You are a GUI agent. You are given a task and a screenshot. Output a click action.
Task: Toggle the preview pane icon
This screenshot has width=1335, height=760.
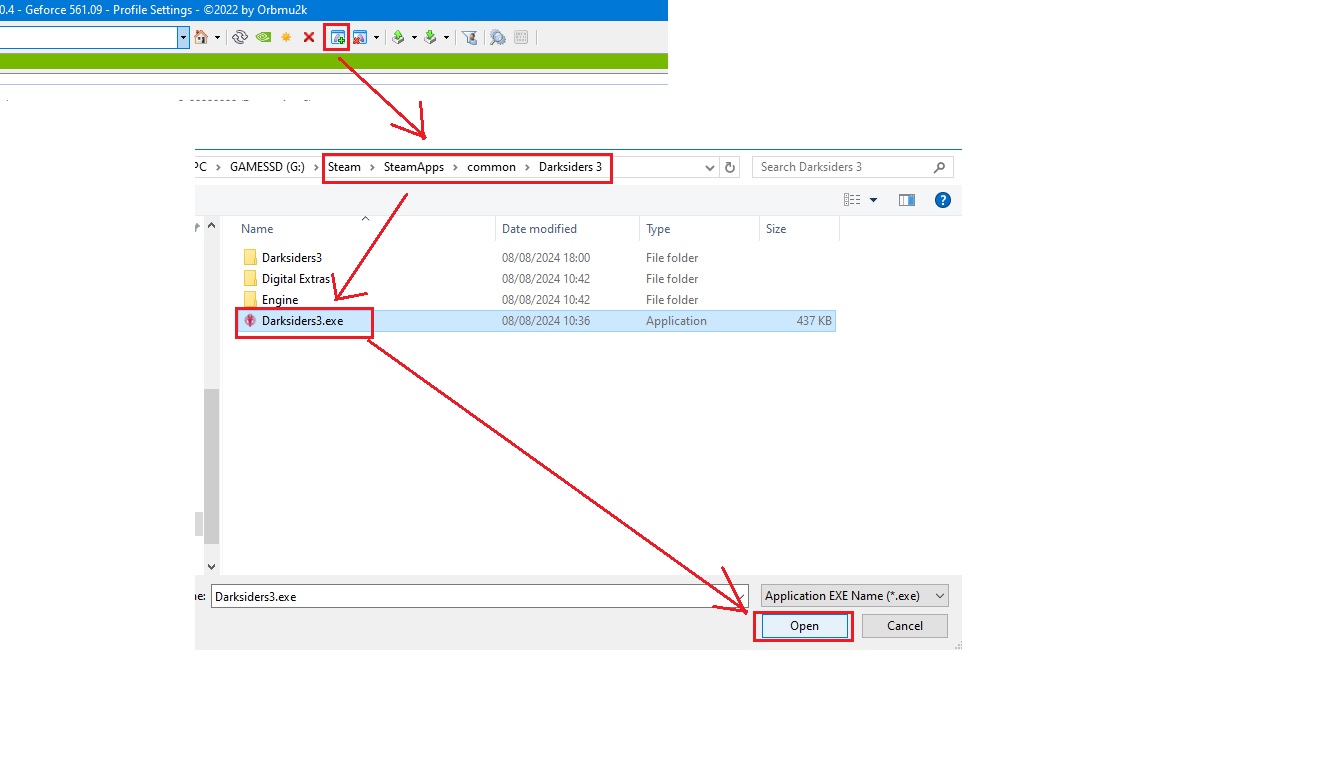pyautogui.click(x=907, y=200)
